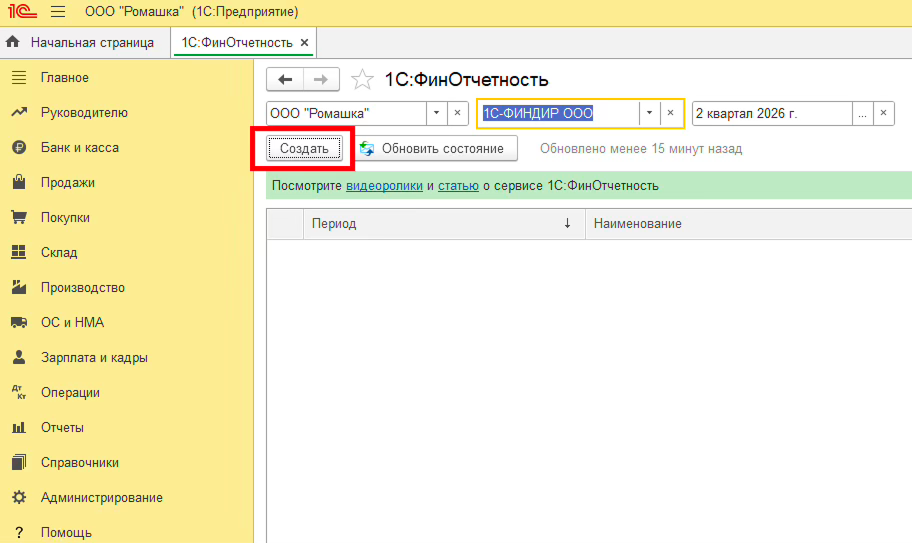Click the 2 квартал 2026 г. period field
The height and width of the screenshot is (543, 912).
[x=772, y=113]
